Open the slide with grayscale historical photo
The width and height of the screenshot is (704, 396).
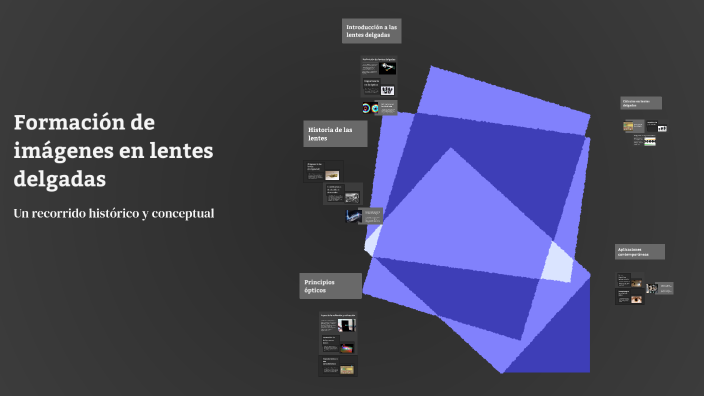[x=343, y=194]
